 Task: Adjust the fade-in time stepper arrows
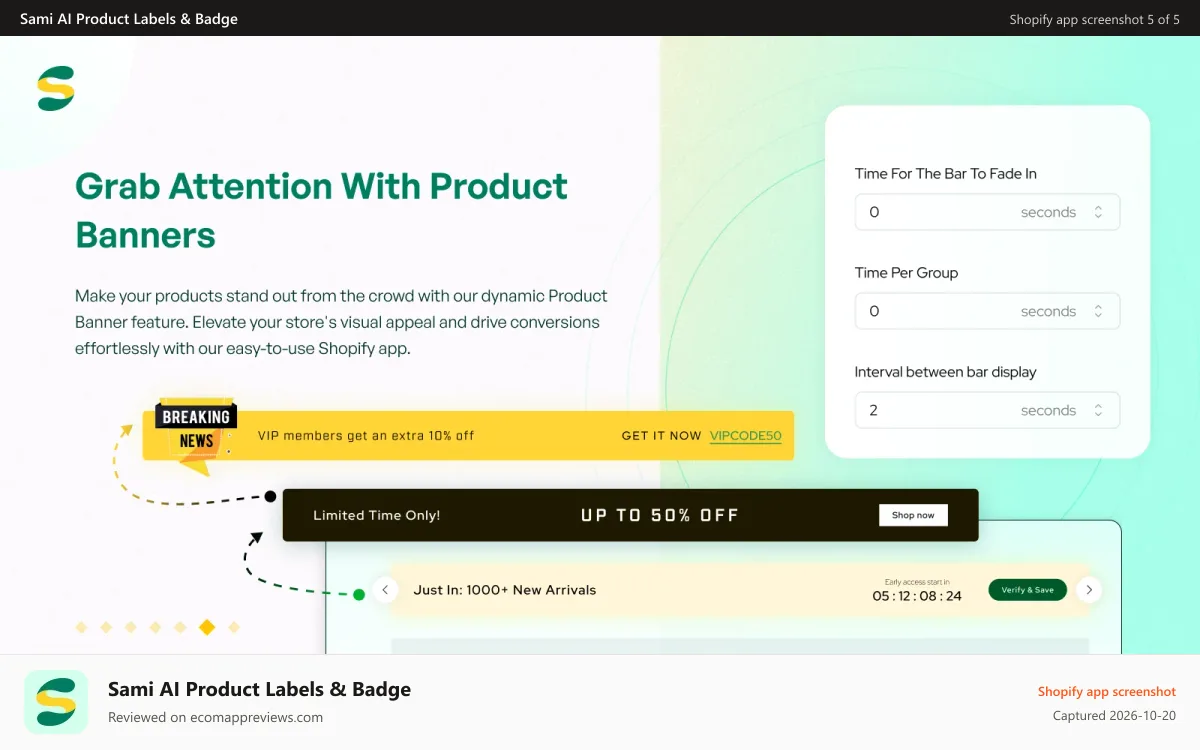coord(1098,212)
